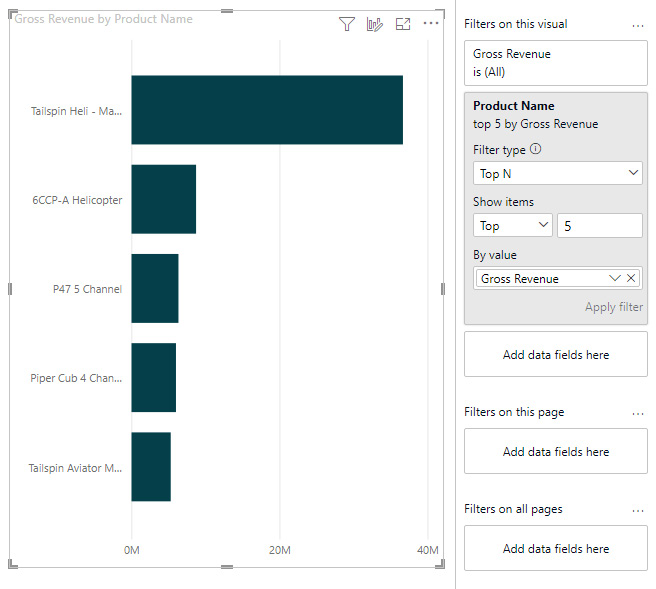Remove Gross Revenue from By value field
The height and width of the screenshot is (589, 656).
(x=631, y=278)
